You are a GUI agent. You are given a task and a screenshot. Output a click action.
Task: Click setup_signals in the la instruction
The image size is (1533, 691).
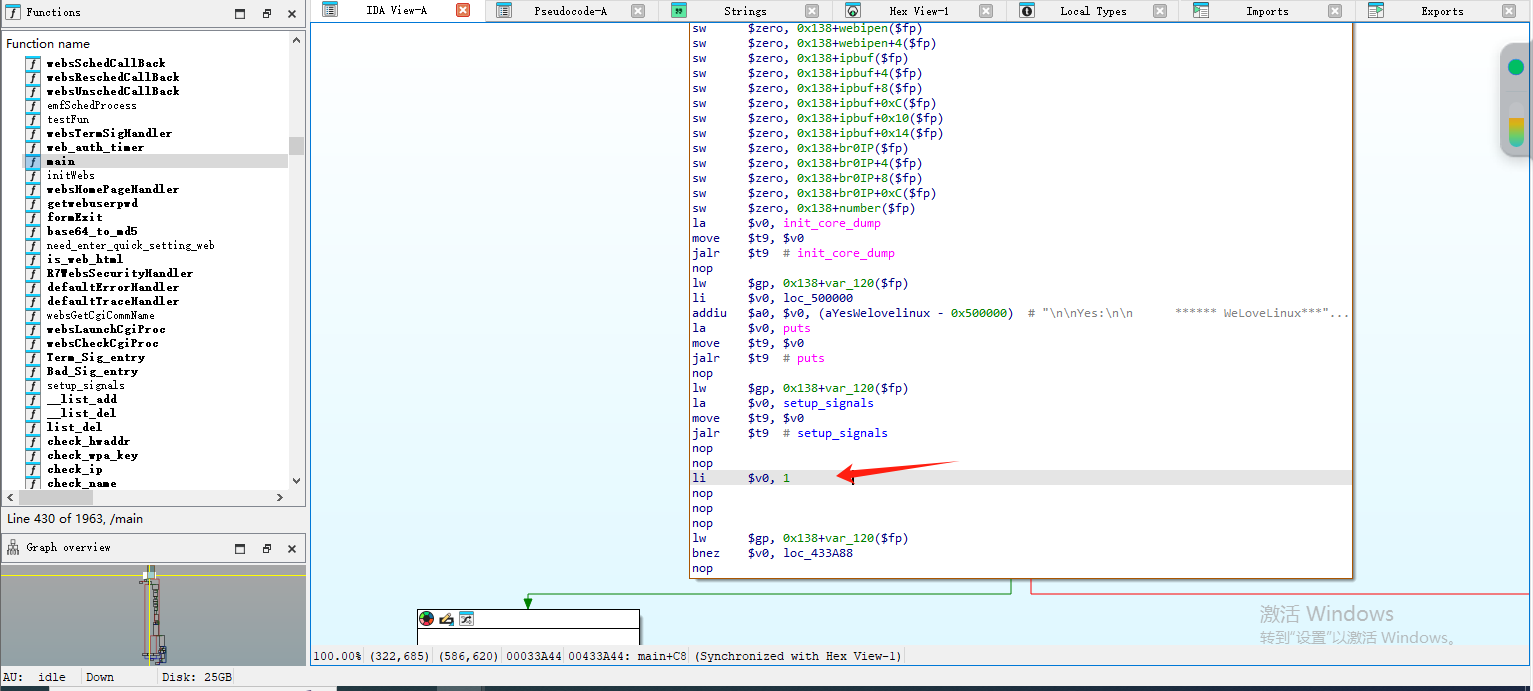pyautogui.click(x=828, y=403)
